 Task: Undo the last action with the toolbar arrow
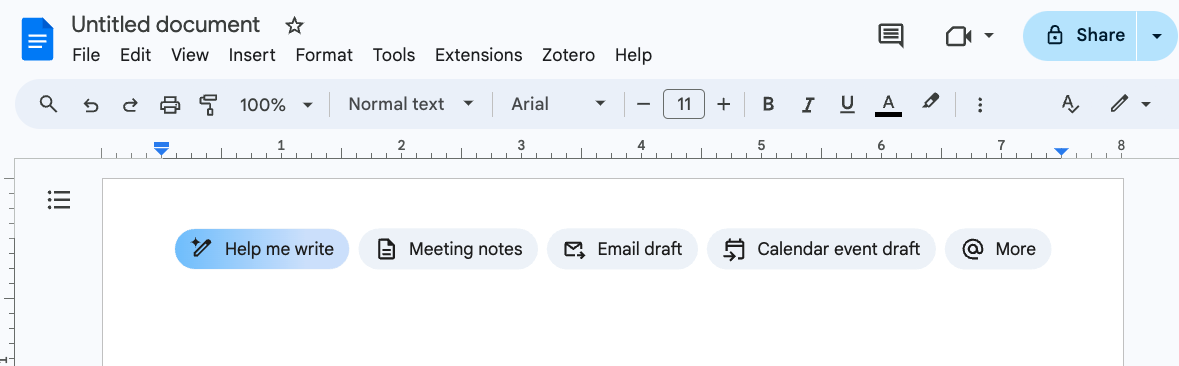[x=90, y=105]
